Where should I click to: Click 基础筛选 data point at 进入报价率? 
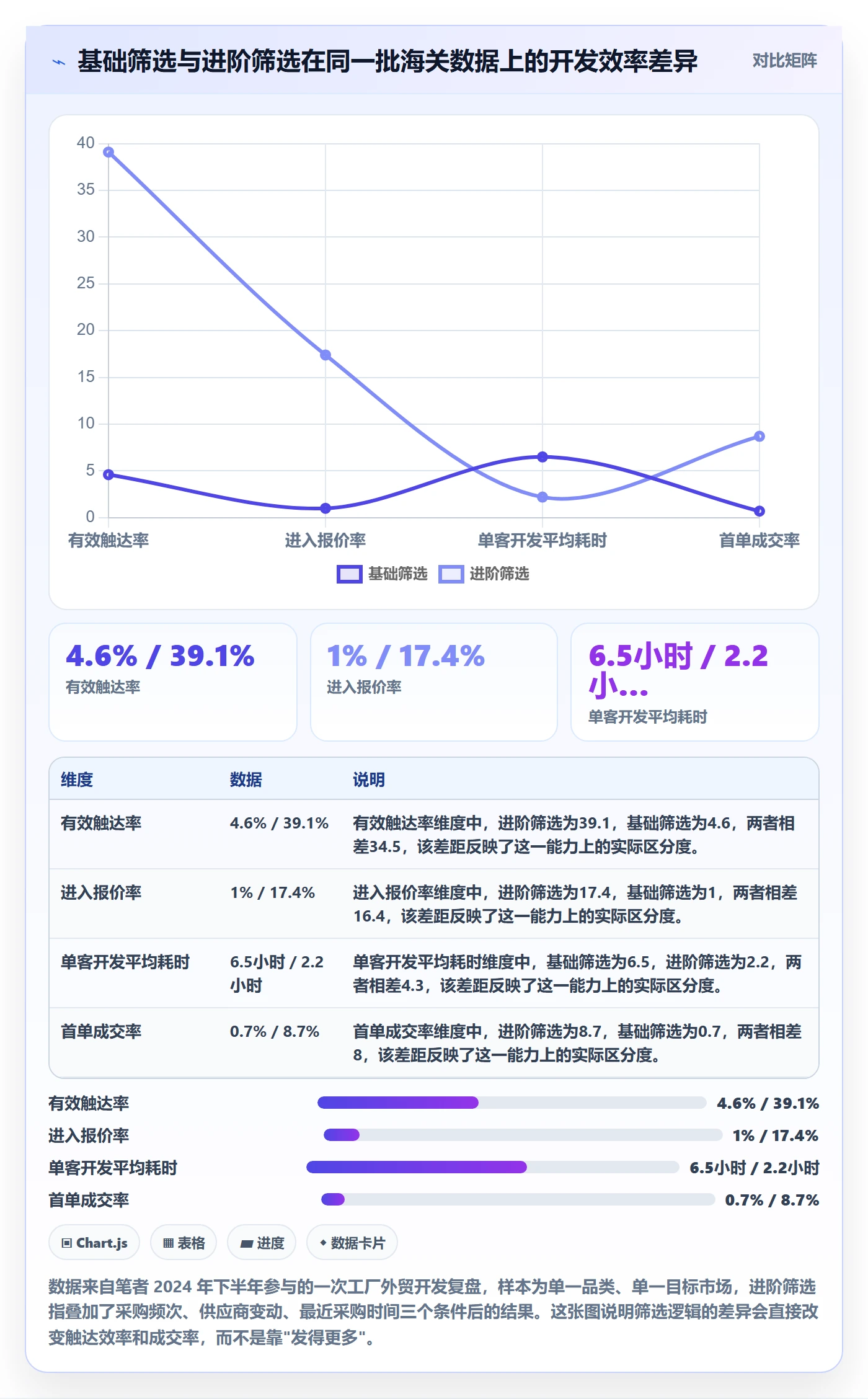click(325, 508)
